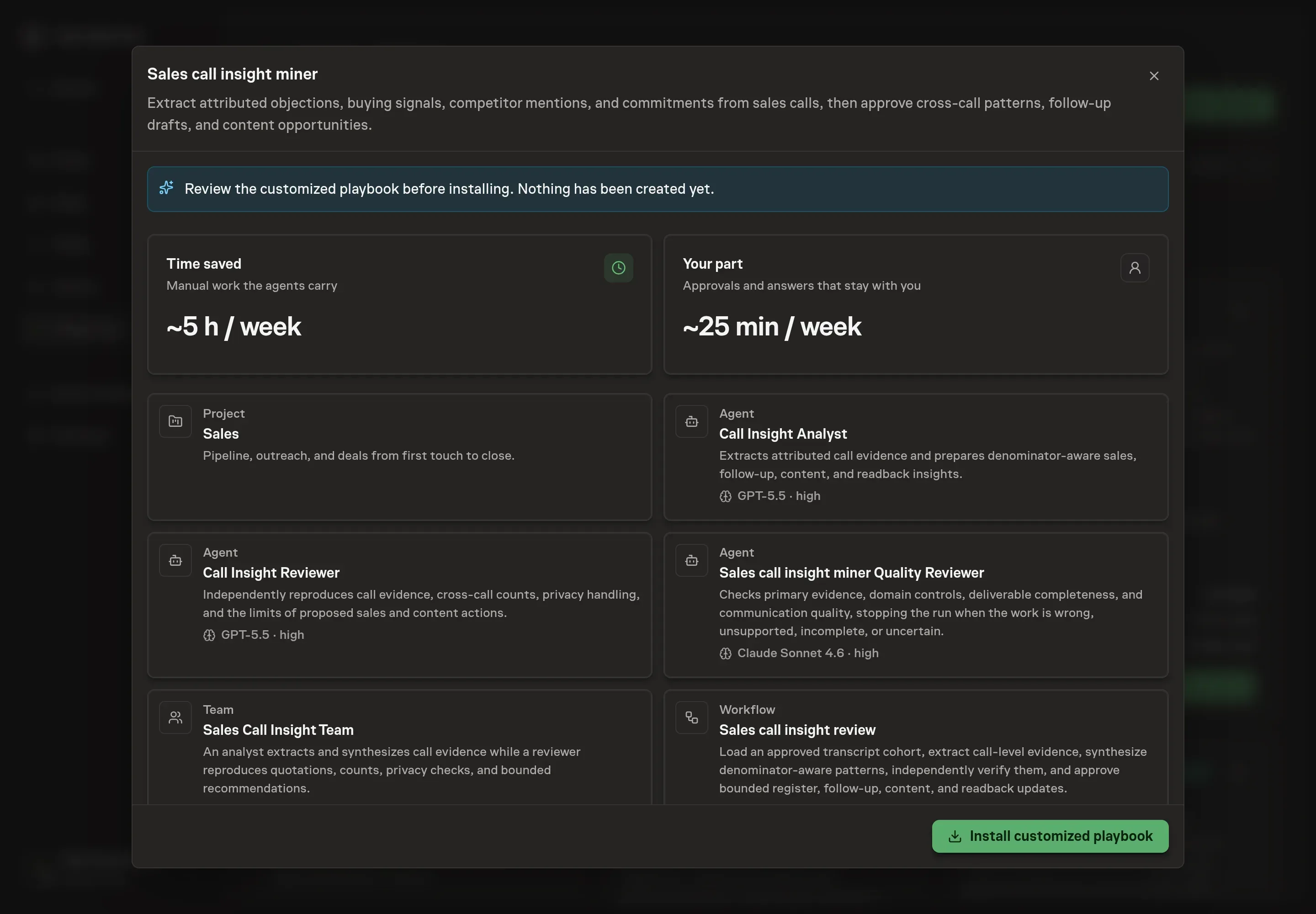Viewport: 1316px width, 914px height.
Task: Click the folder icon of Sales project
Action: click(x=175, y=421)
